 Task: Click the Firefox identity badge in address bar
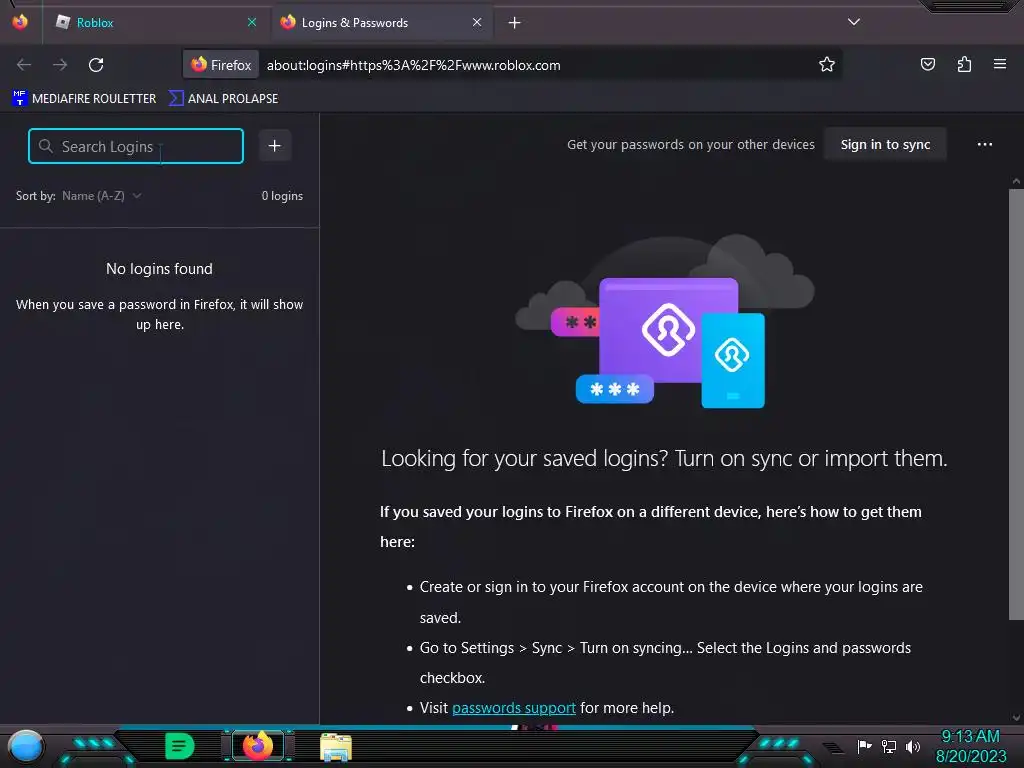point(221,65)
